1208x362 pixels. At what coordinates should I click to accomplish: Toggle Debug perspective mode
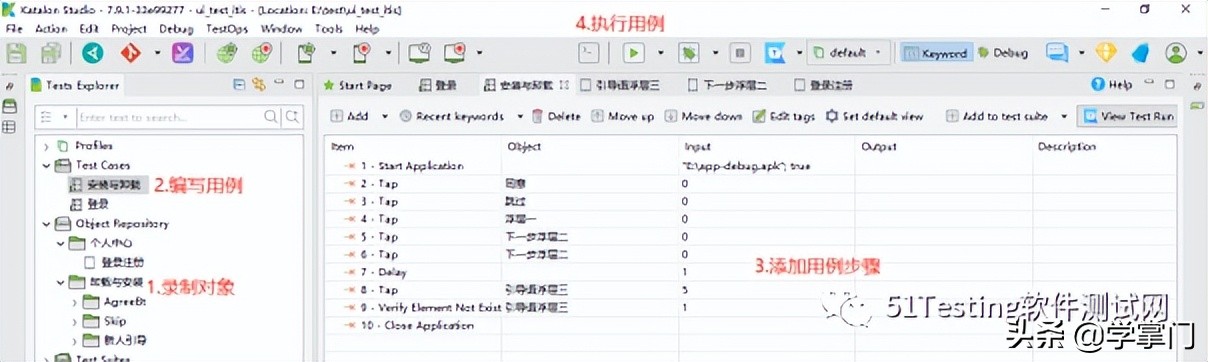pos(1003,54)
